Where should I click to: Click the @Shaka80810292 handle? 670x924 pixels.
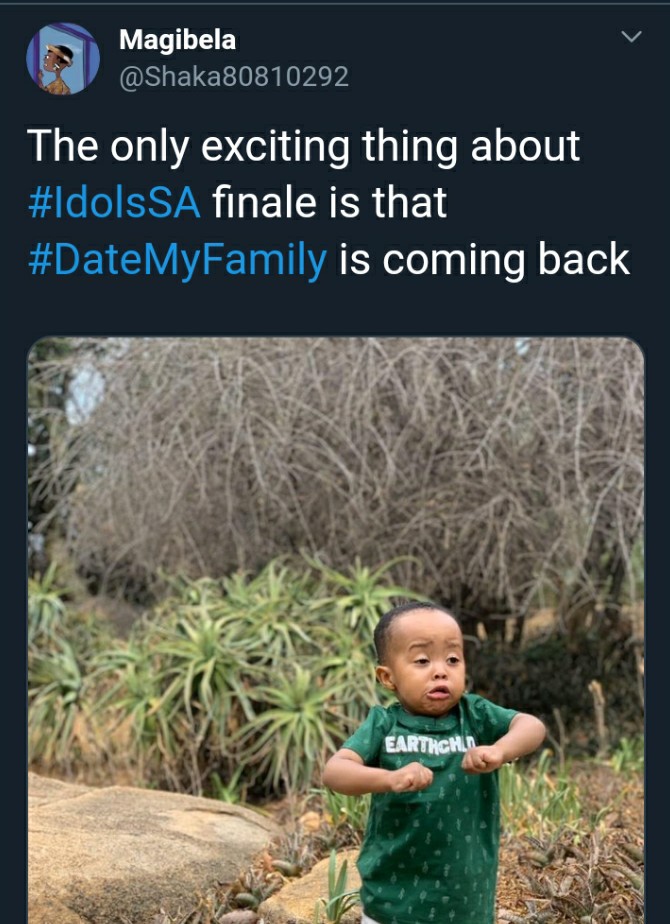click(234, 77)
